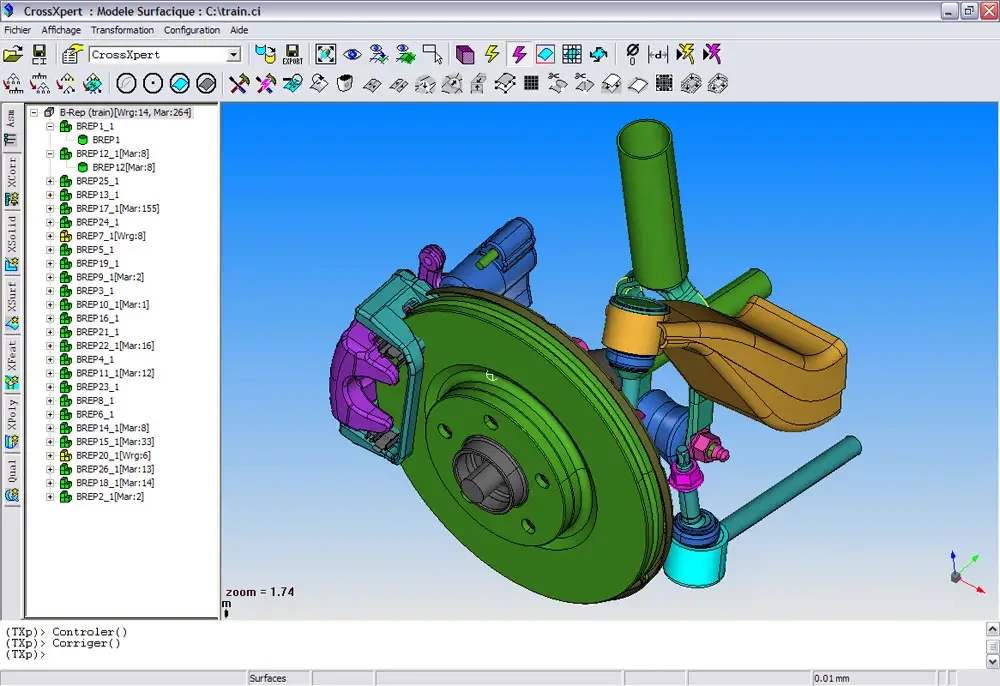The width and height of the screenshot is (1000, 686).
Task: Click the open file folder icon
Action: click(x=13, y=54)
